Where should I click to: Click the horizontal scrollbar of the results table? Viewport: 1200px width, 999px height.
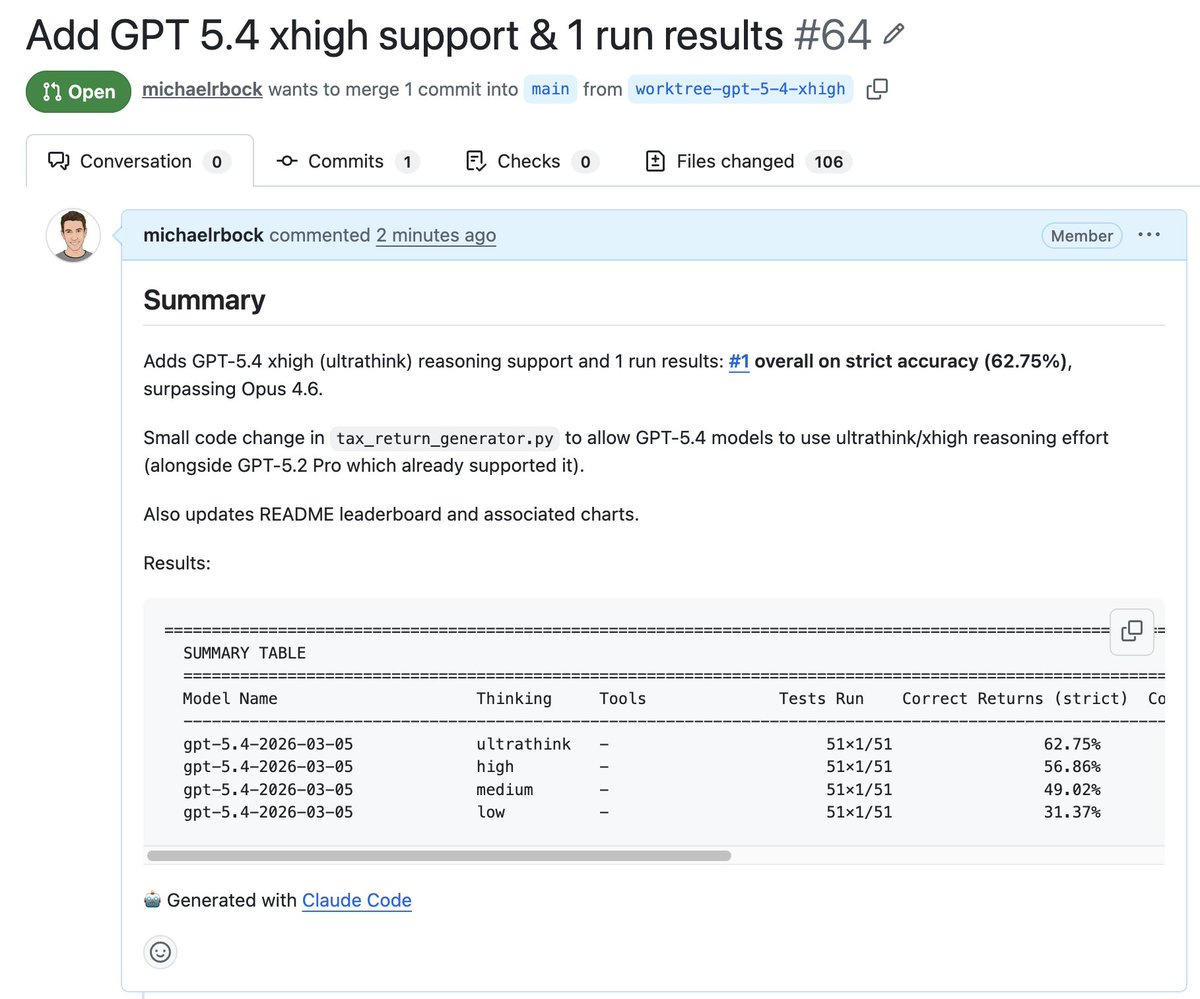point(439,855)
